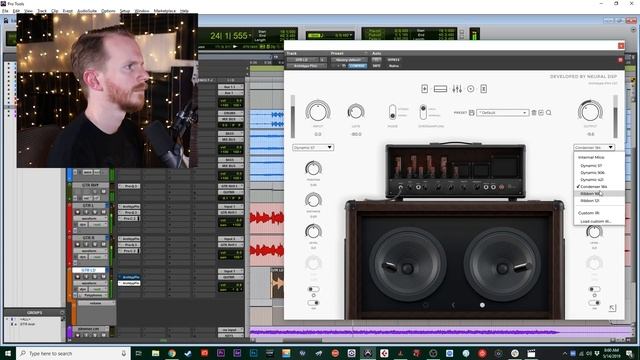Click left speaker microphone on cabinet

pyautogui.click(x=390, y=267)
